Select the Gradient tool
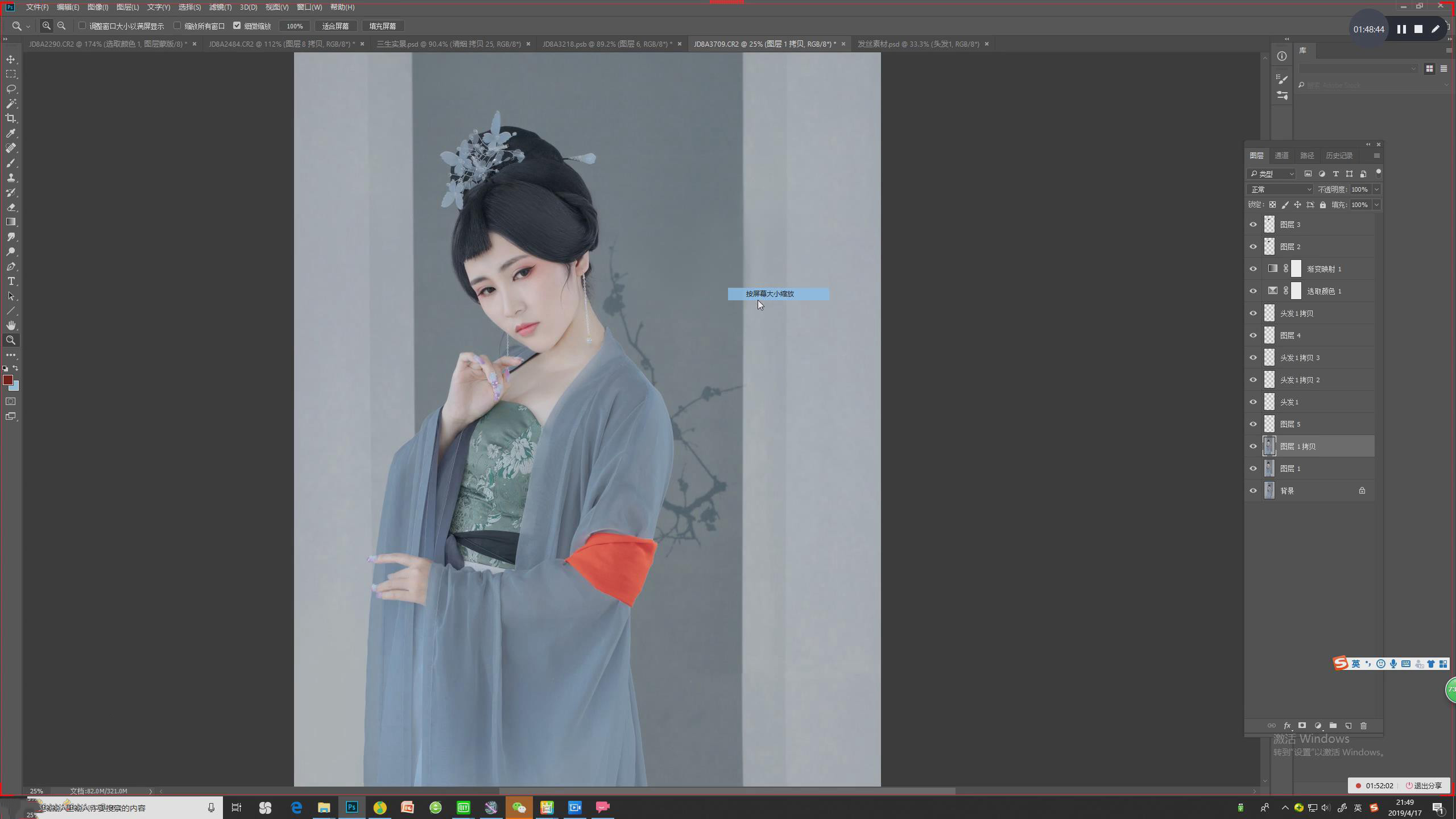This screenshot has height=819, width=1456. coord(11,222)
